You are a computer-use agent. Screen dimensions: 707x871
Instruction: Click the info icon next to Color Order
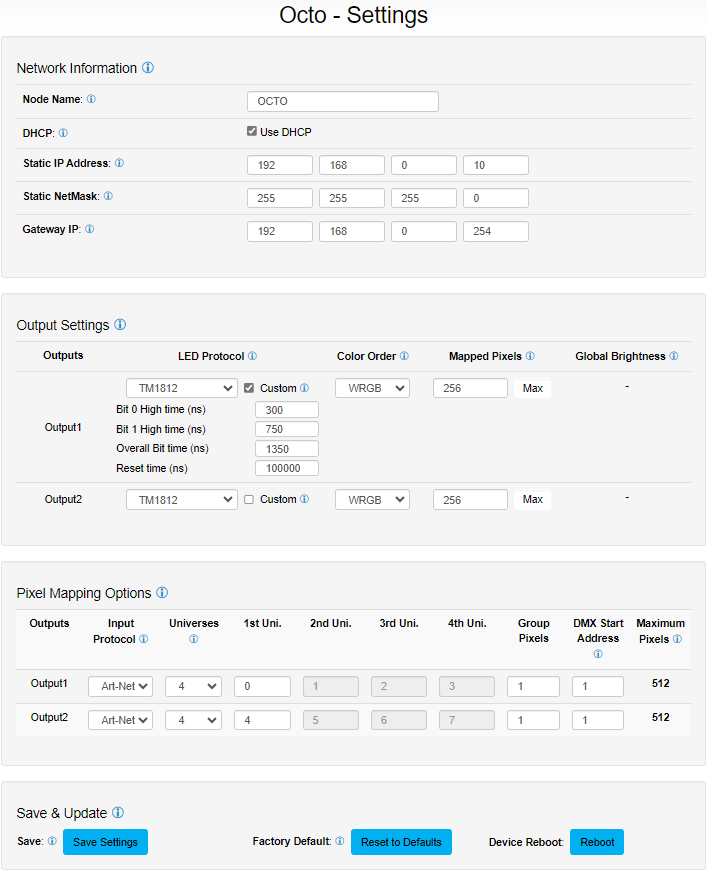pos(404,356)
